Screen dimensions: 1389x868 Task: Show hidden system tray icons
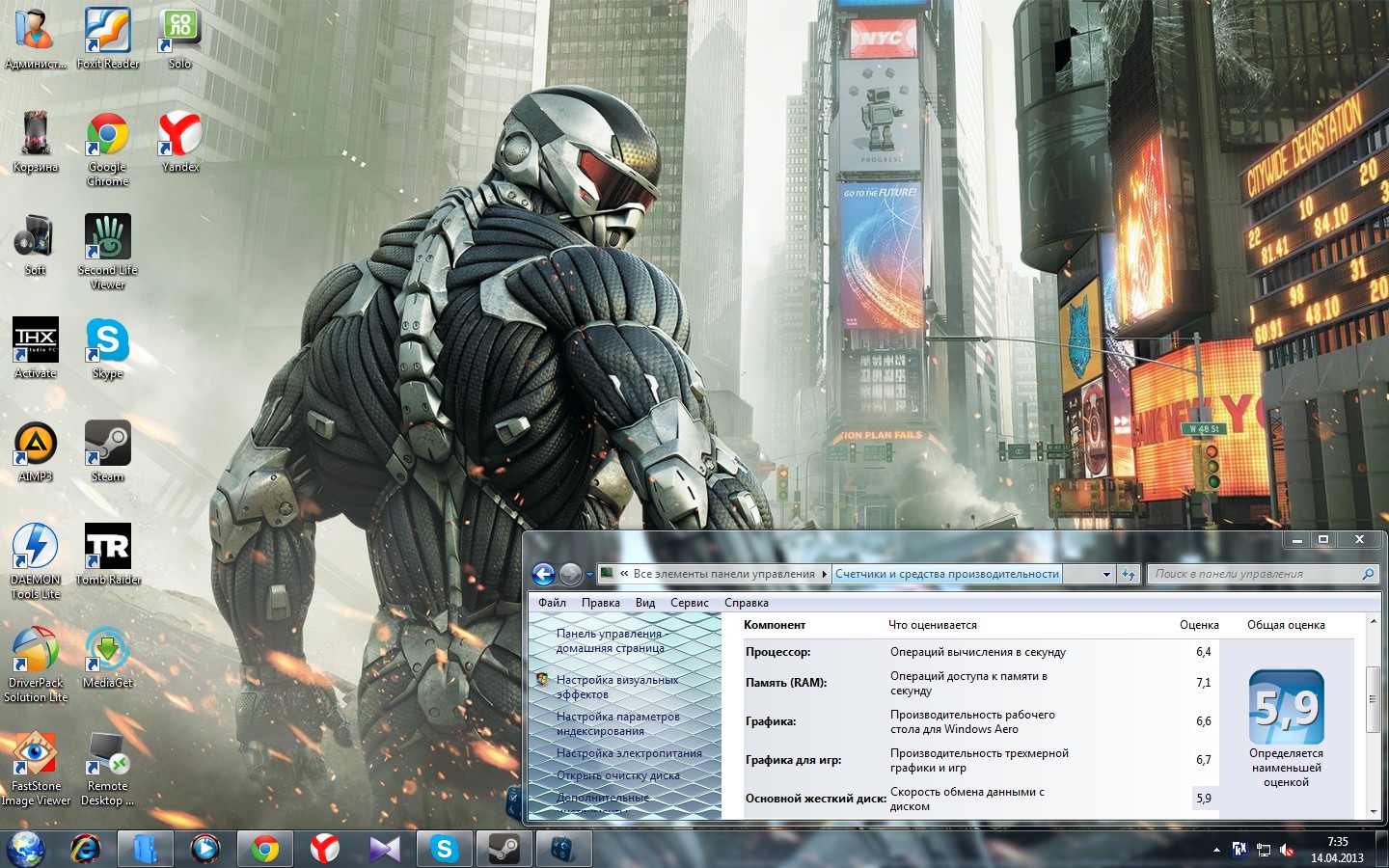(1216, 850)
